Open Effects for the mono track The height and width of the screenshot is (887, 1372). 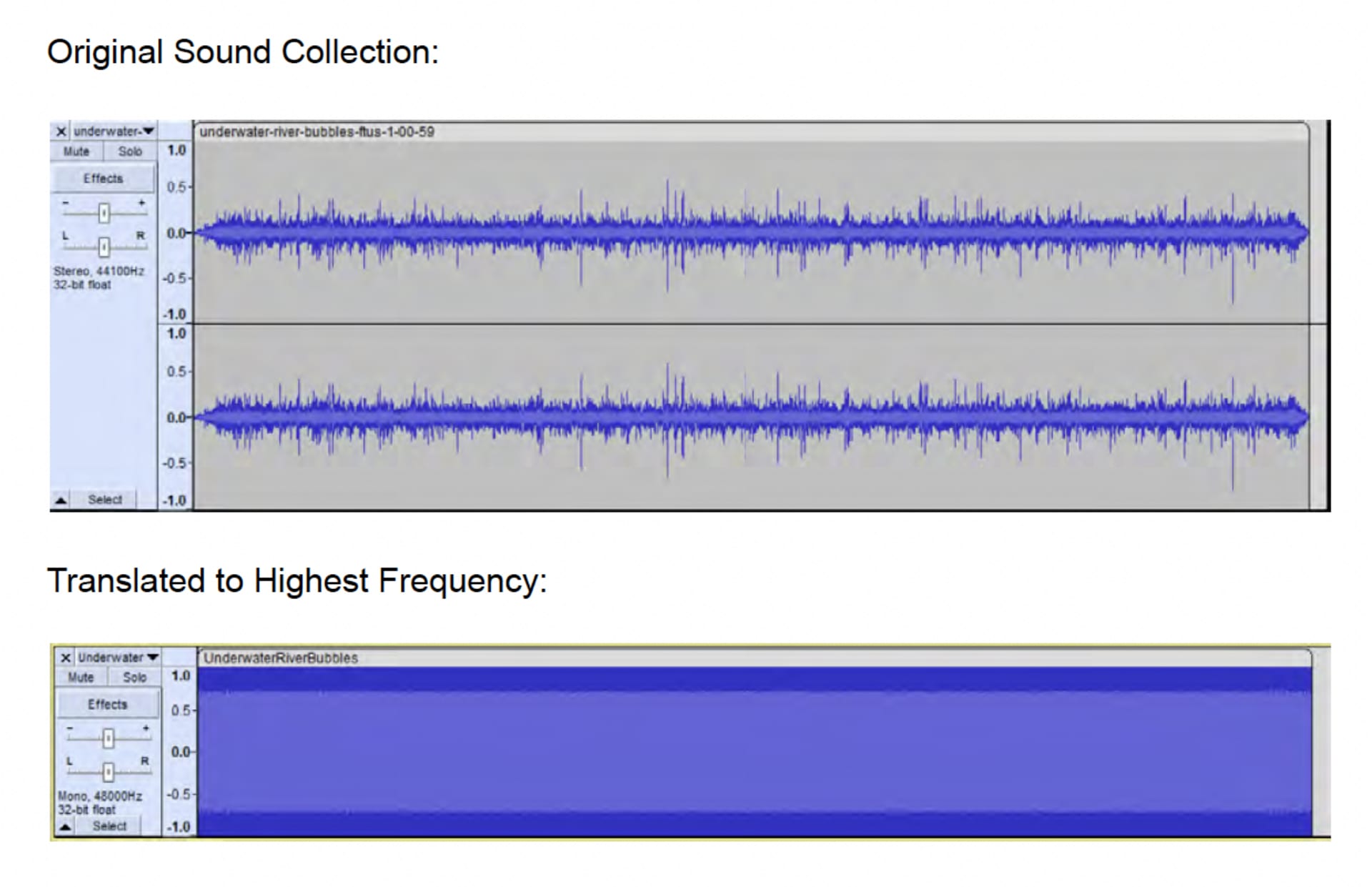click(107, 705)
